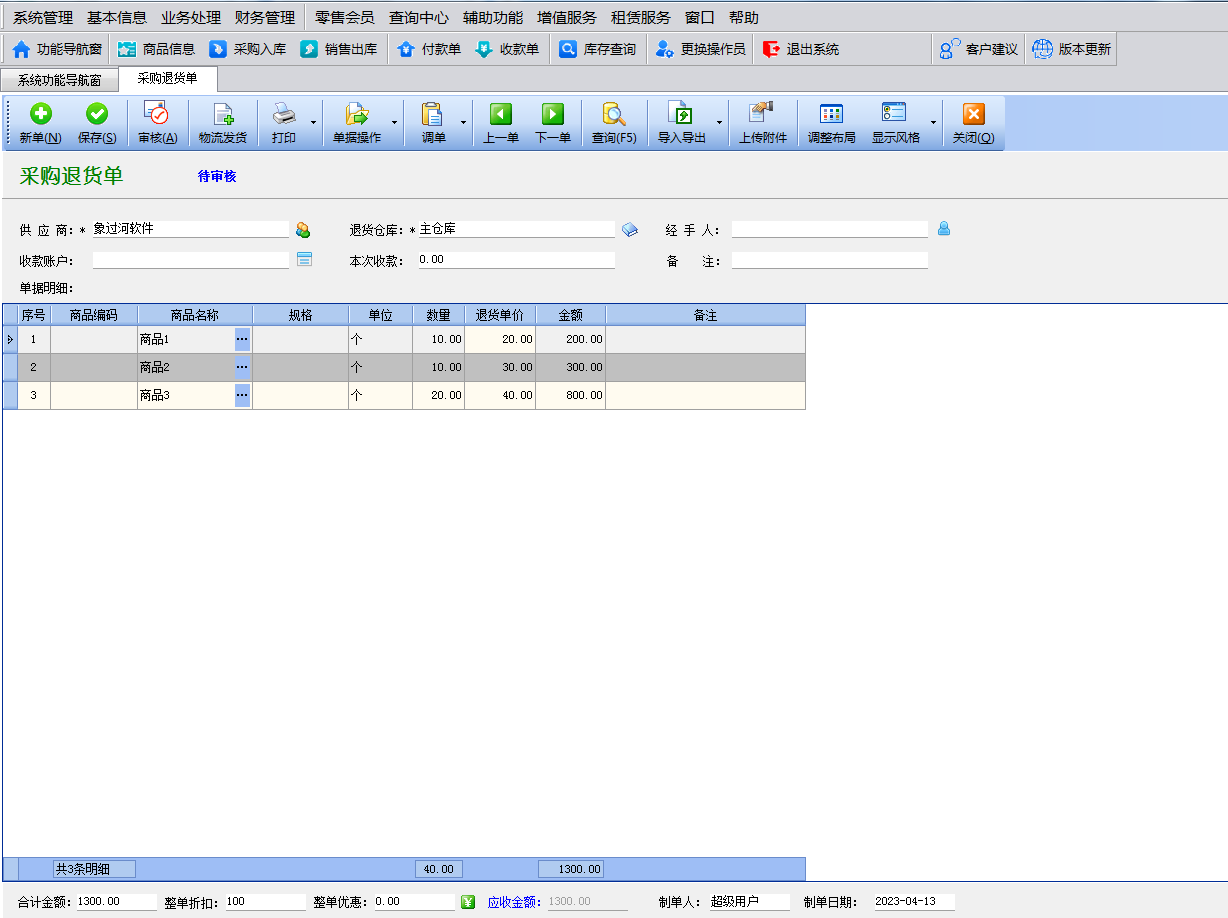Image resolution: width=1228 pixels, height=918 pixels.
Task: Open the 查询中心 menu
Action: pos(419,18)
